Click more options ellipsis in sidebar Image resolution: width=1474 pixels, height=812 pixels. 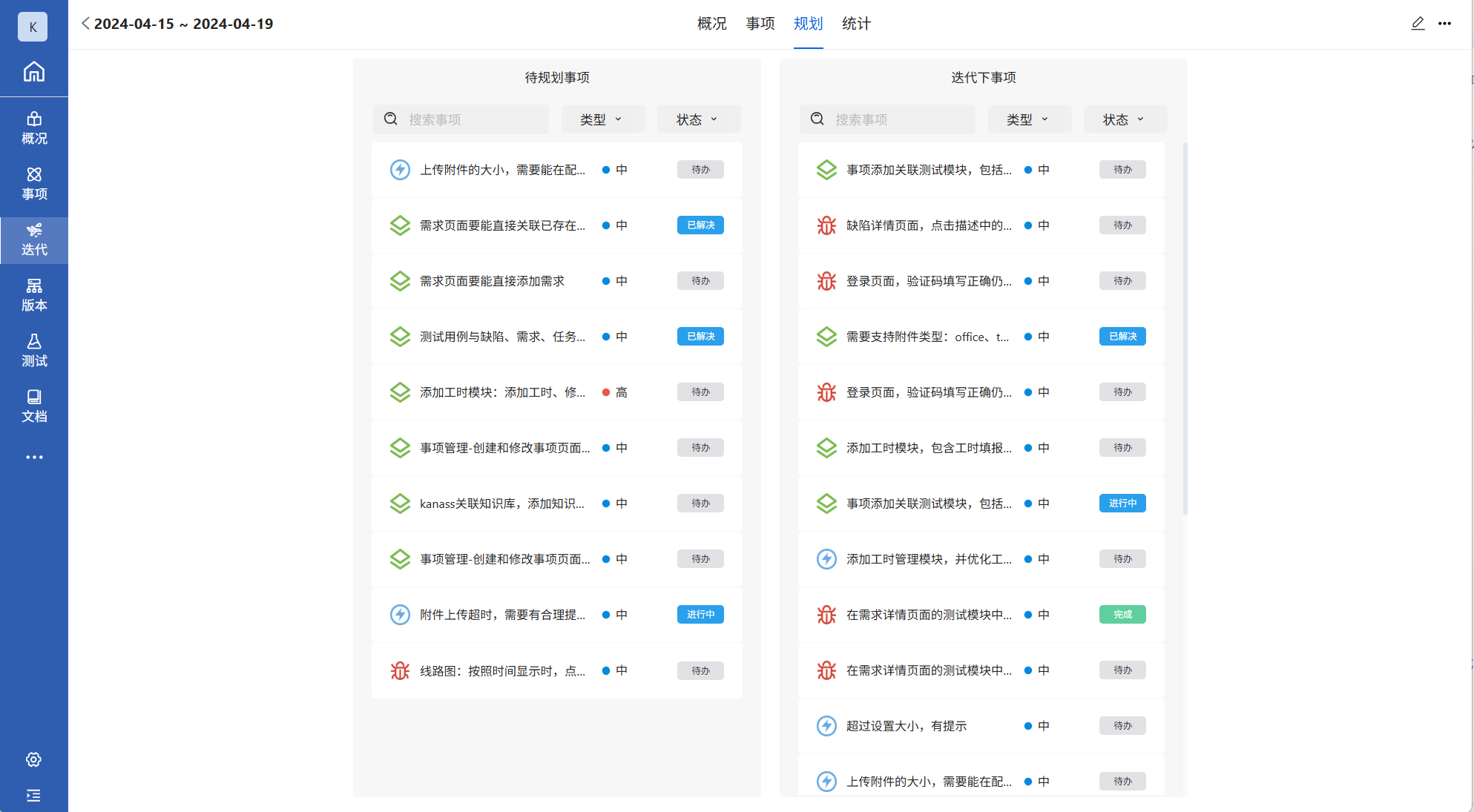click(34, 457)
